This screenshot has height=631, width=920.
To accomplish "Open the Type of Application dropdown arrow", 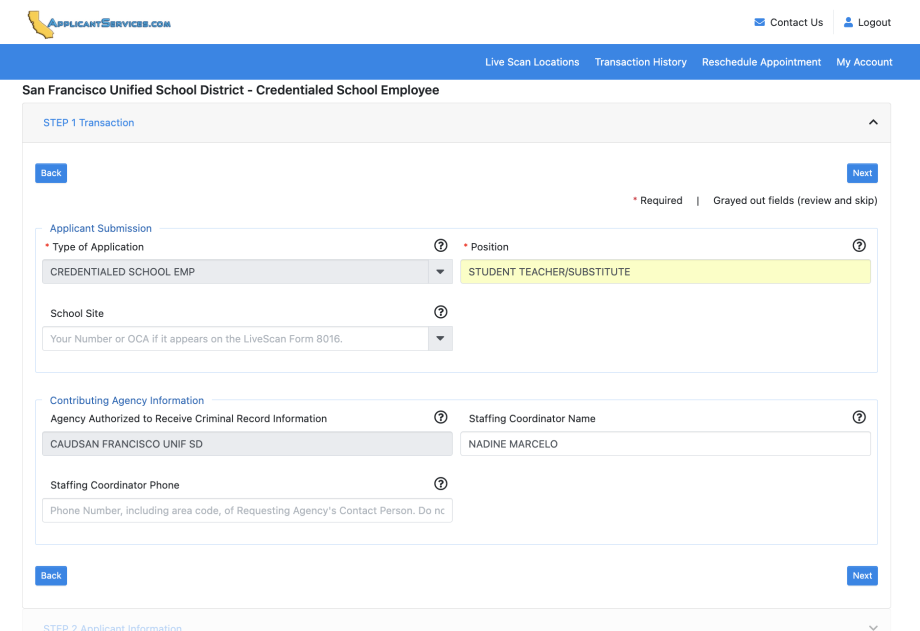I will point(440,272).
